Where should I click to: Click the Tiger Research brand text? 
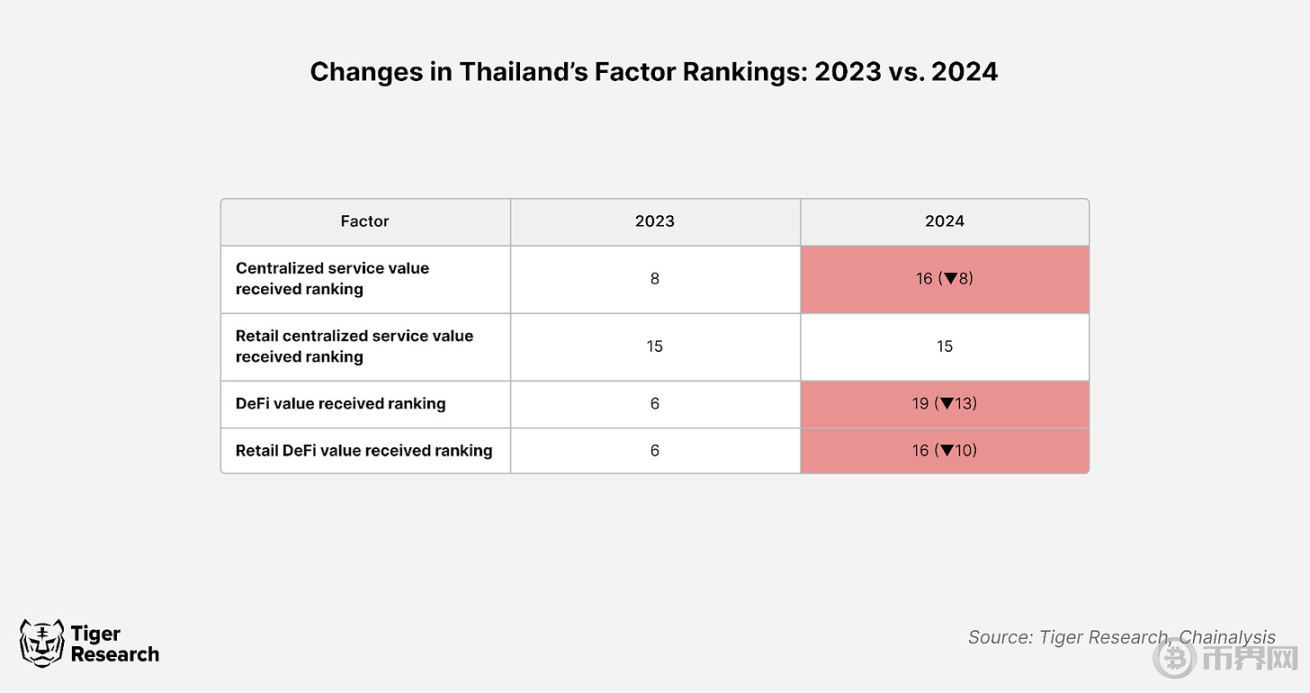114,644
